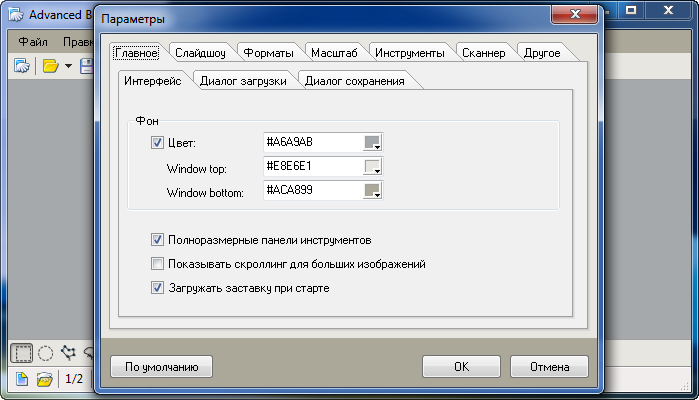Image resolution: width=699 pixels, height=400 pixels.
Task: Click the Параметры dialog title text
Action: (x=133, y=19)
